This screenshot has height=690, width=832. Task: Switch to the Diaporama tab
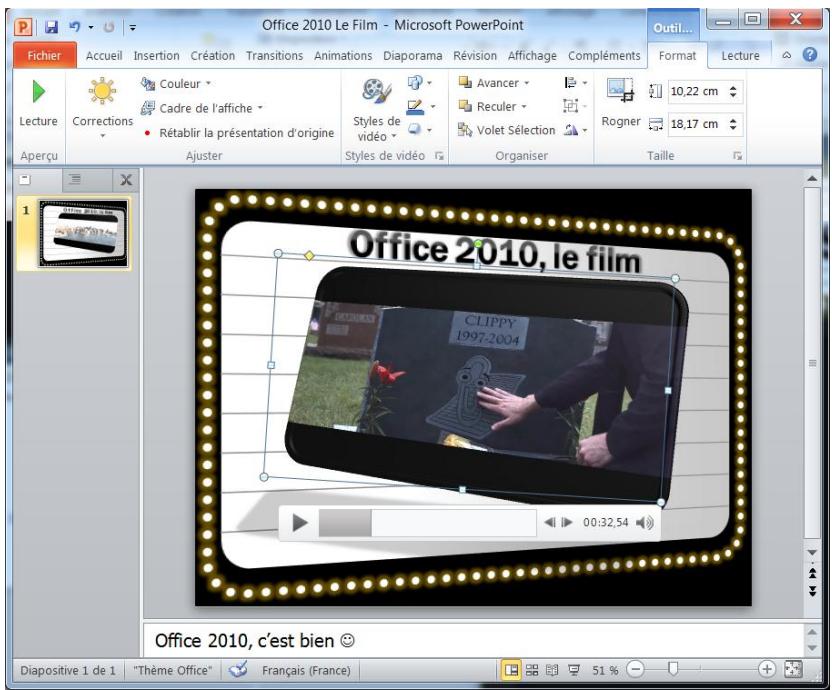412,56
